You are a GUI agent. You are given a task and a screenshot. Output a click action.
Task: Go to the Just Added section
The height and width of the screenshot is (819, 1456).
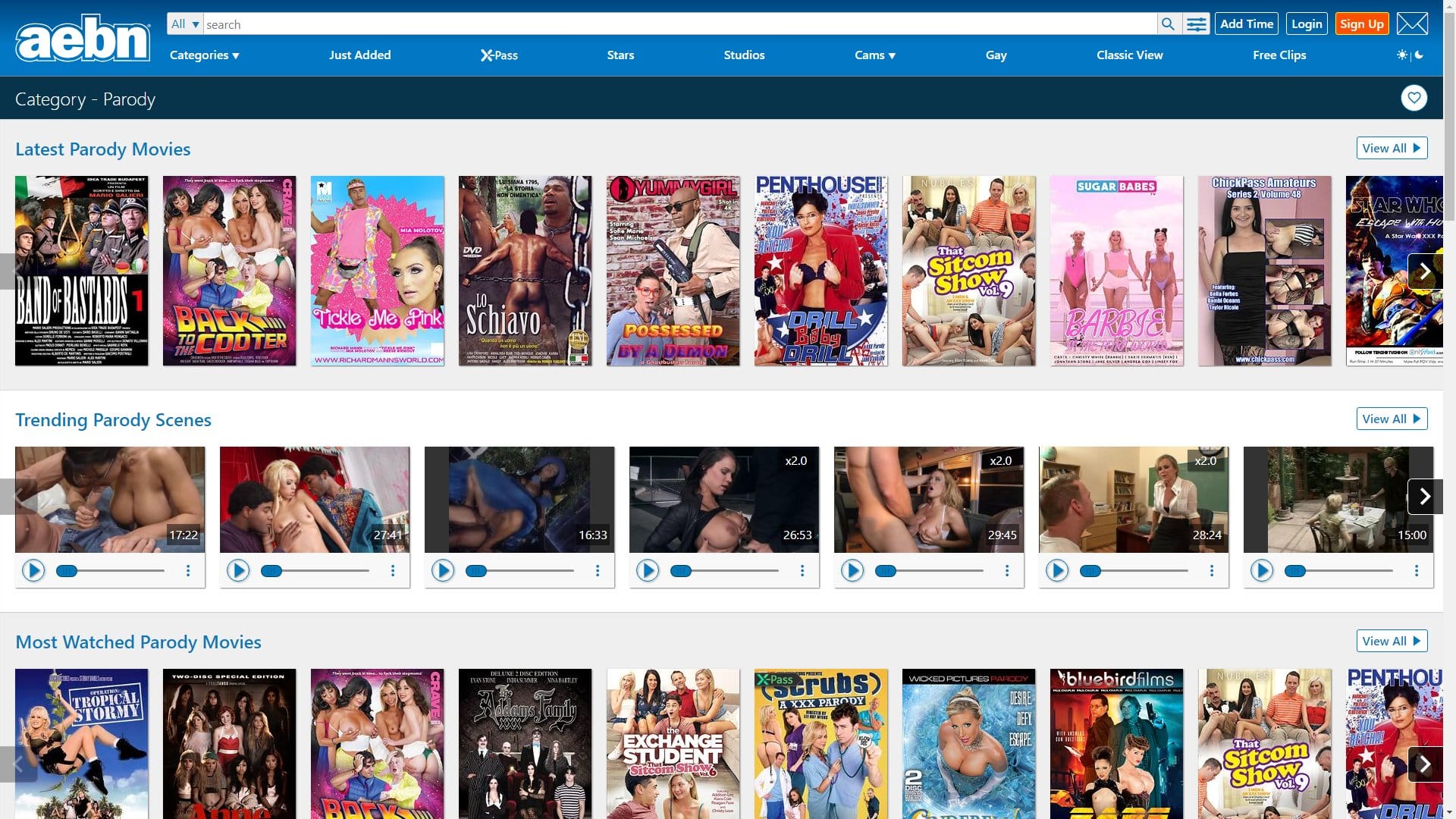tap(359, 55)
